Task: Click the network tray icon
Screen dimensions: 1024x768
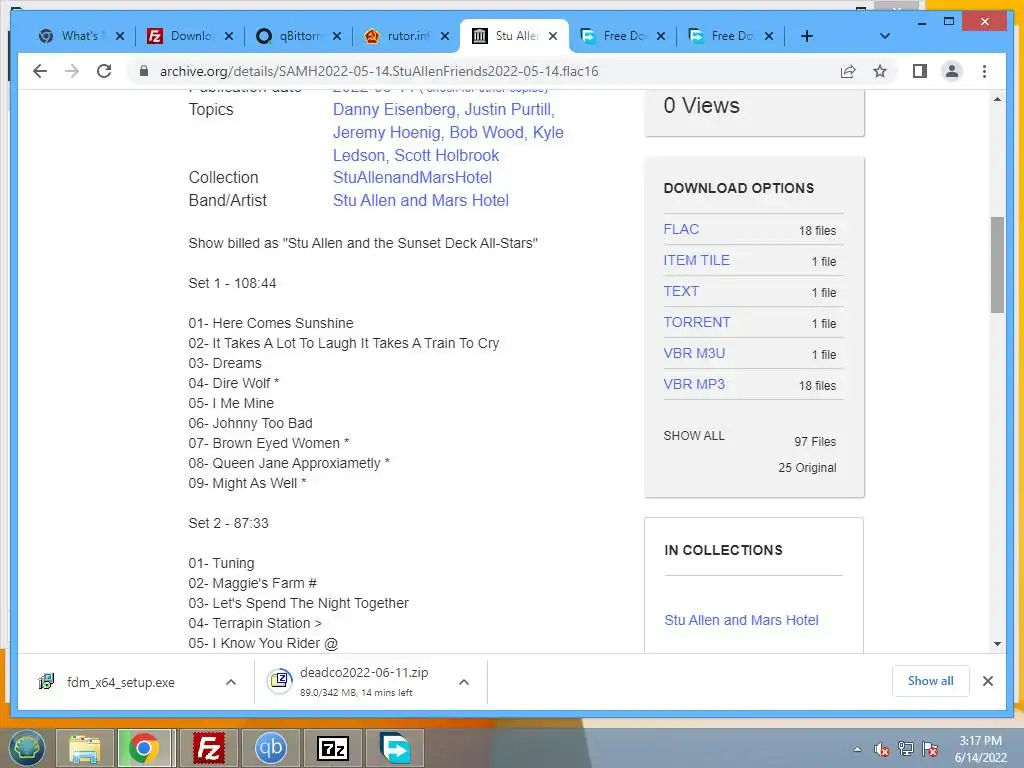Action: tap(906, 749)
